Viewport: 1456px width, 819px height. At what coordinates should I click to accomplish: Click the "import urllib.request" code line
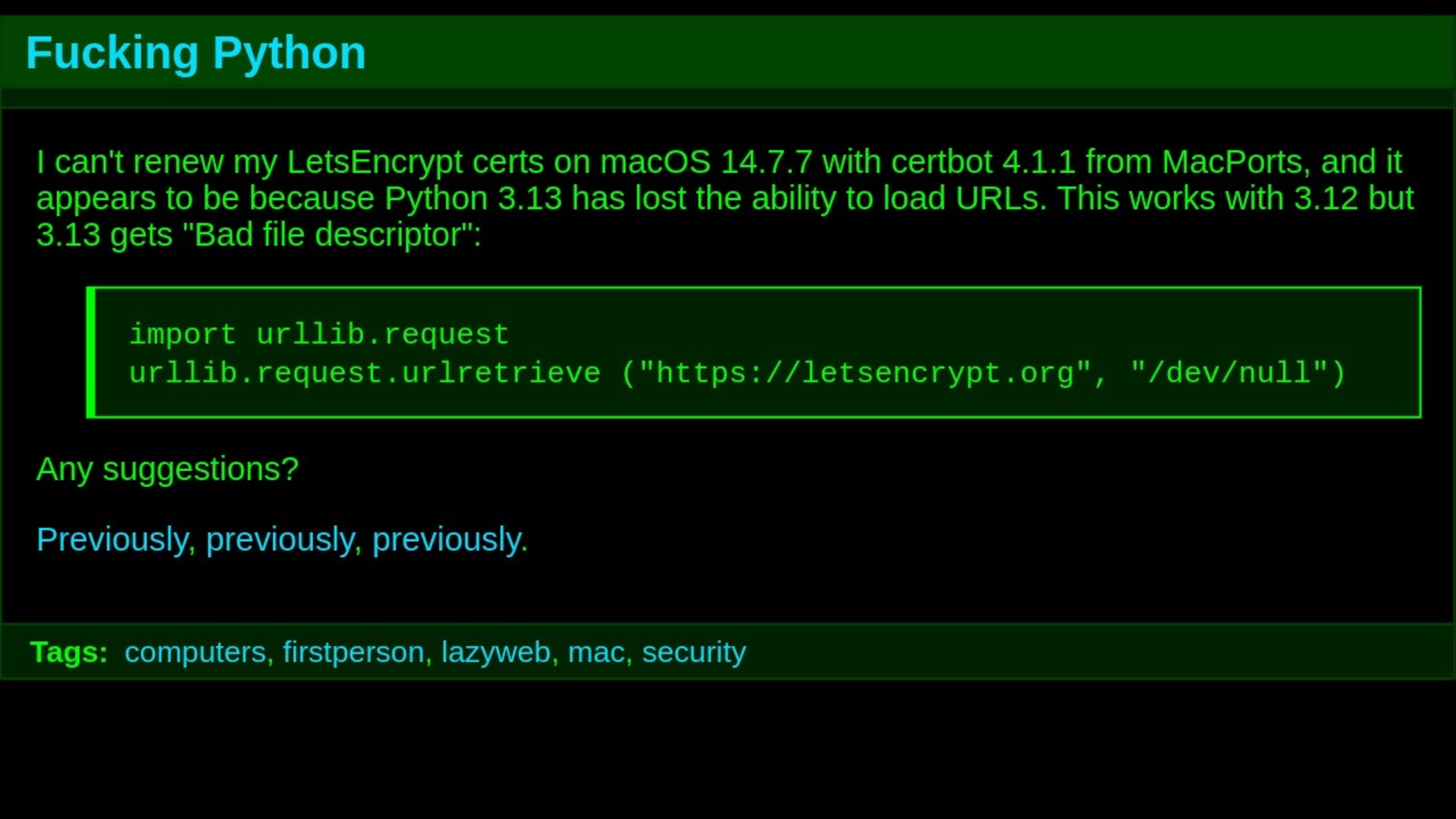[x=318, y=334]
